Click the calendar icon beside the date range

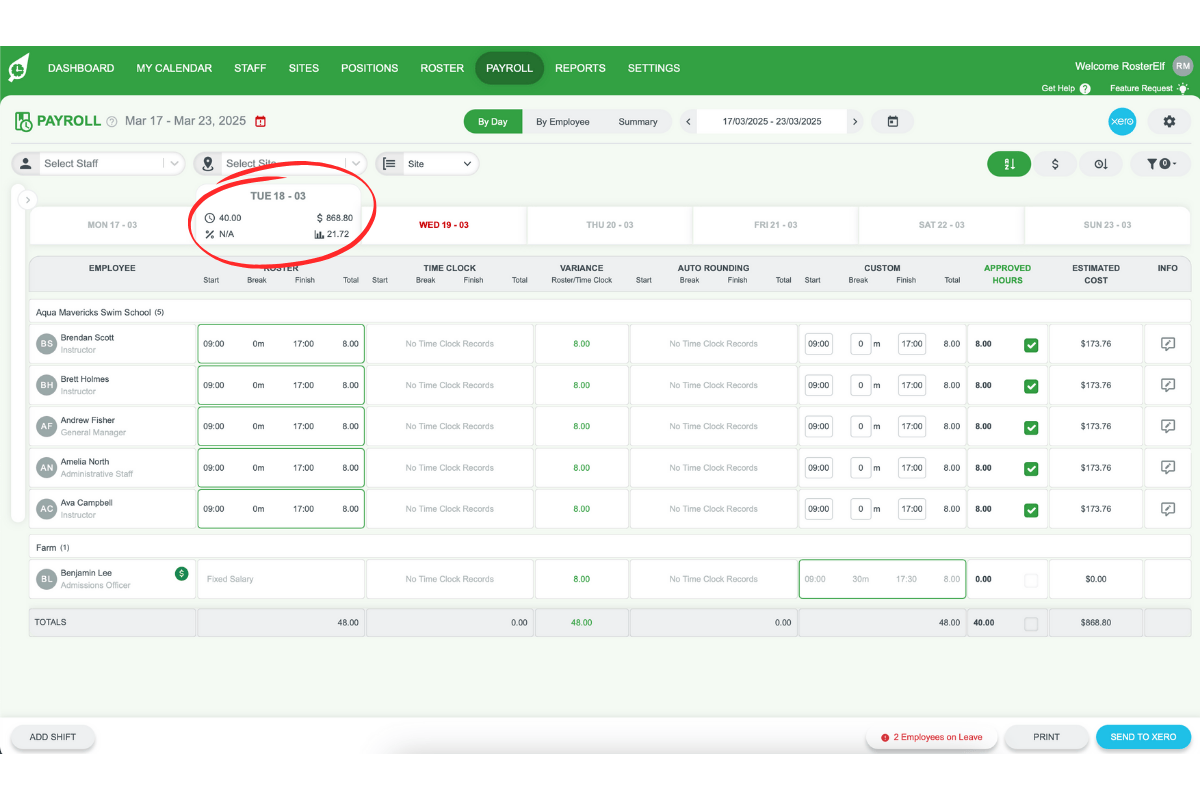(x=892, y=121)
